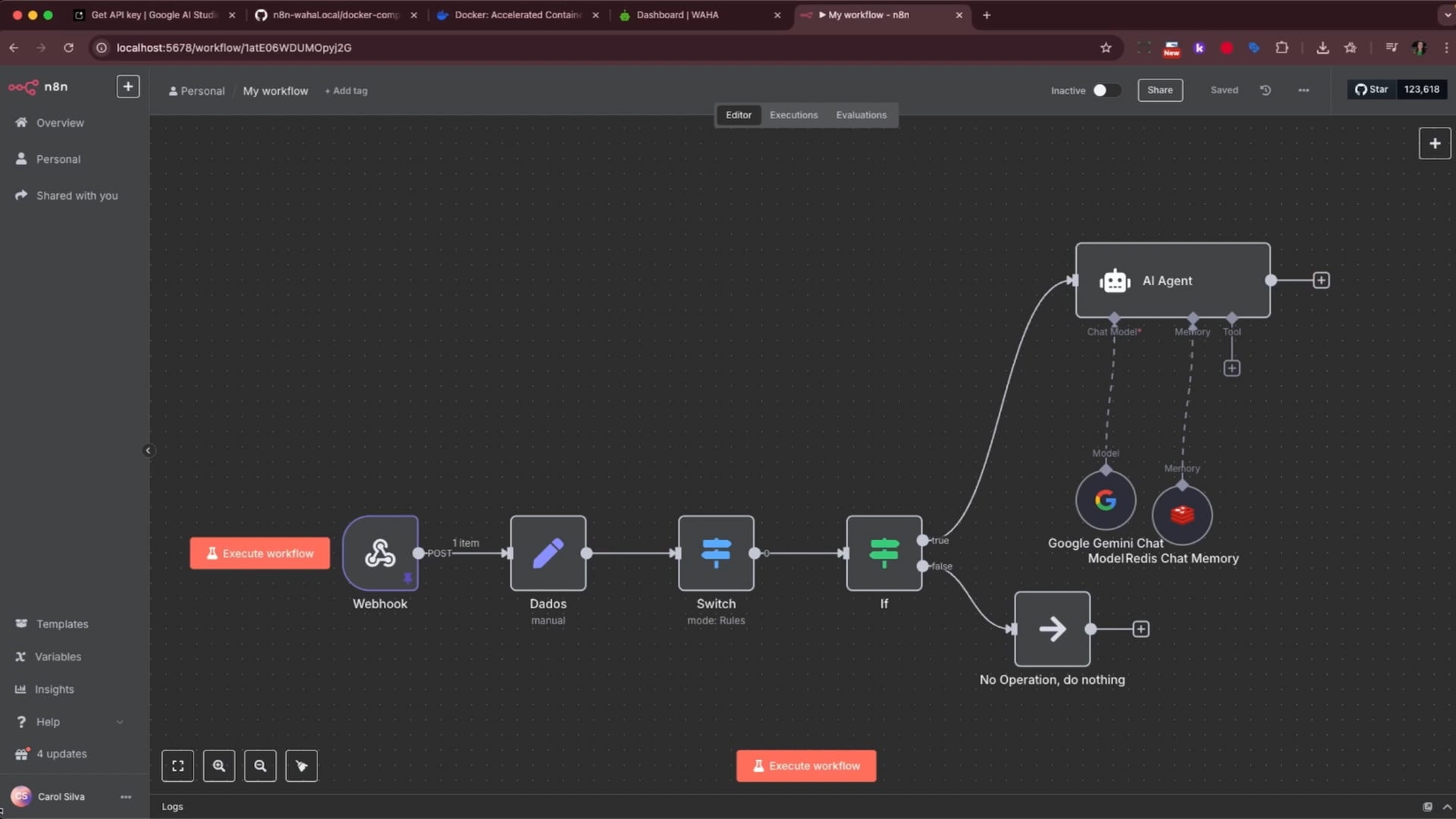The image size is (1456, 819).
Task: Switch to the Executions tab
Action: 793,115
